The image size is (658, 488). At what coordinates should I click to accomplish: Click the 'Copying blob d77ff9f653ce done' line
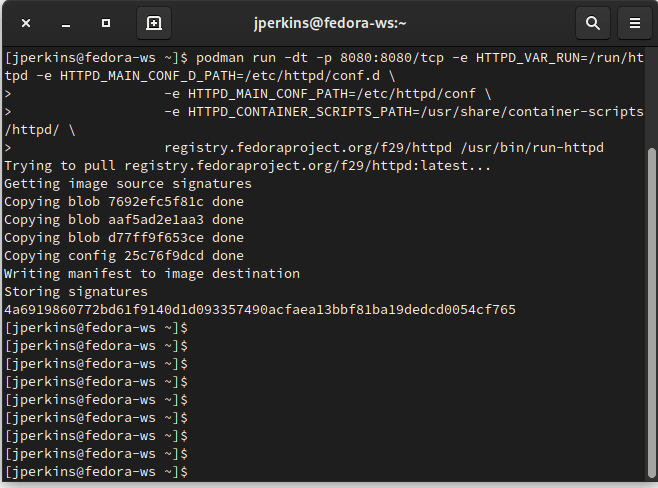[124, 238]
